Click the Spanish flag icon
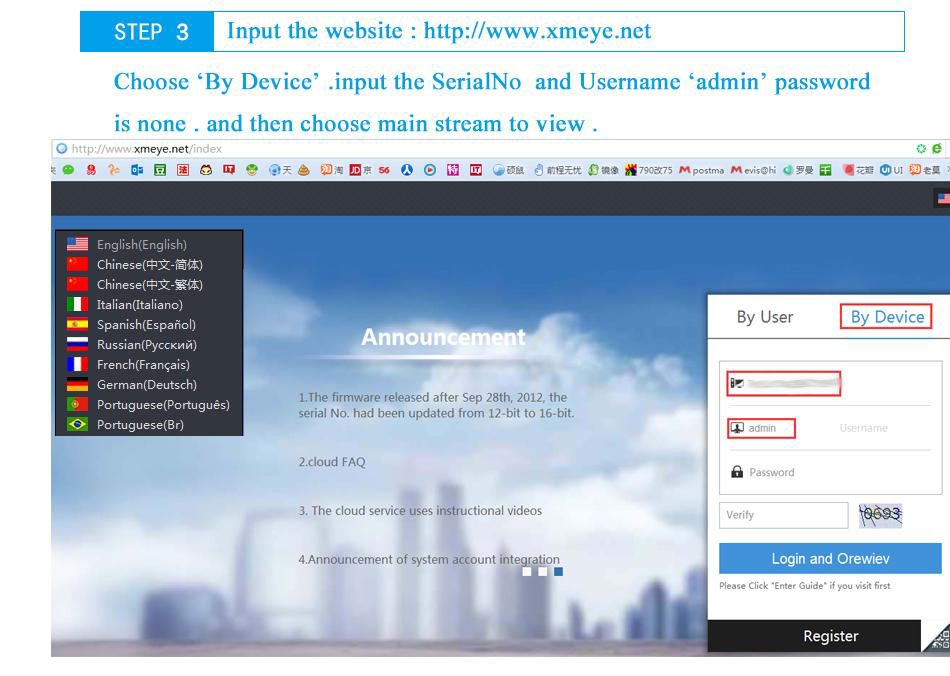950x676 pixels. pyautogui.click(x=77, y=324)
